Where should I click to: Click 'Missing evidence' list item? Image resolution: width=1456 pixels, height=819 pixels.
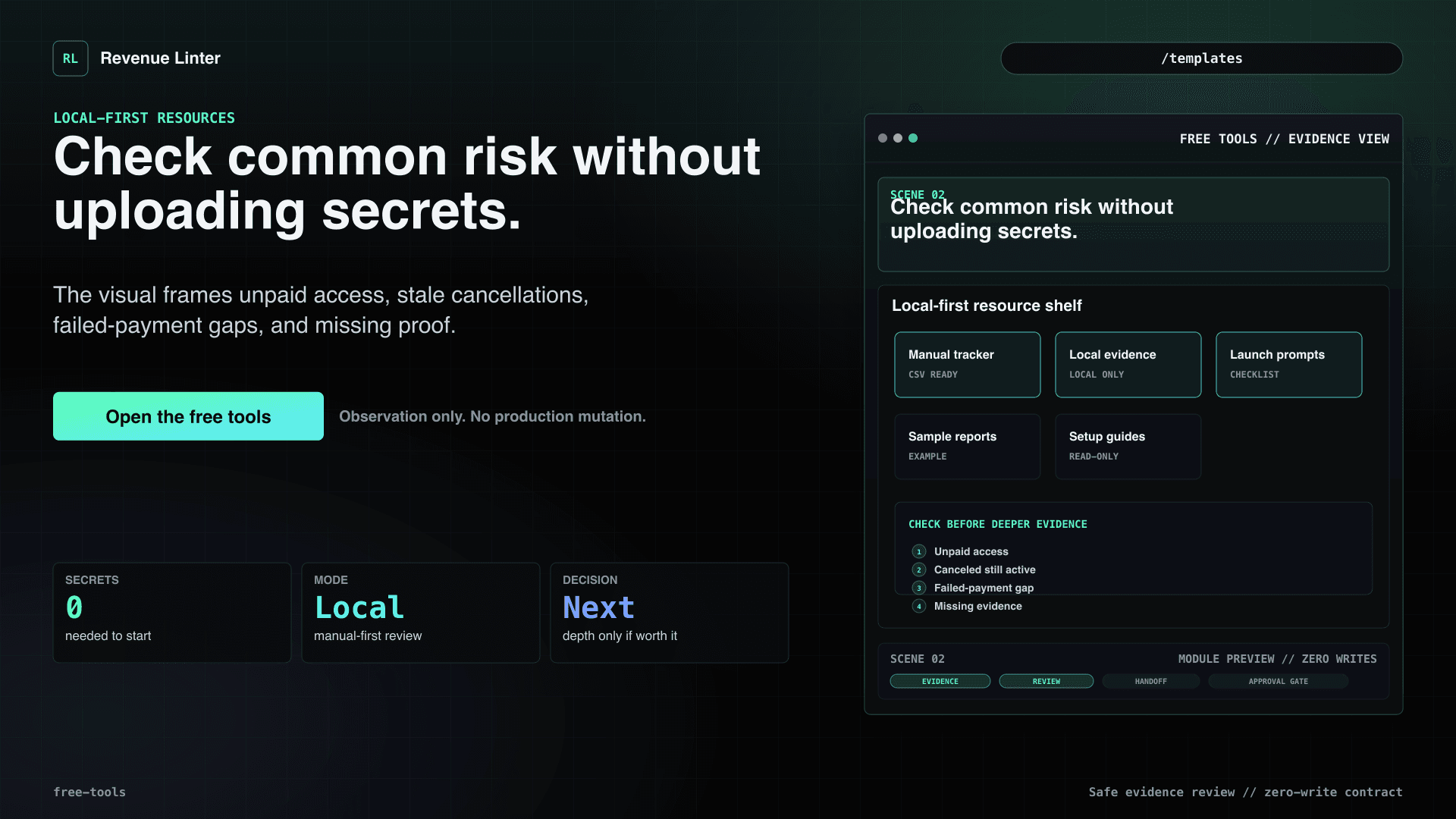pos(978,606)
